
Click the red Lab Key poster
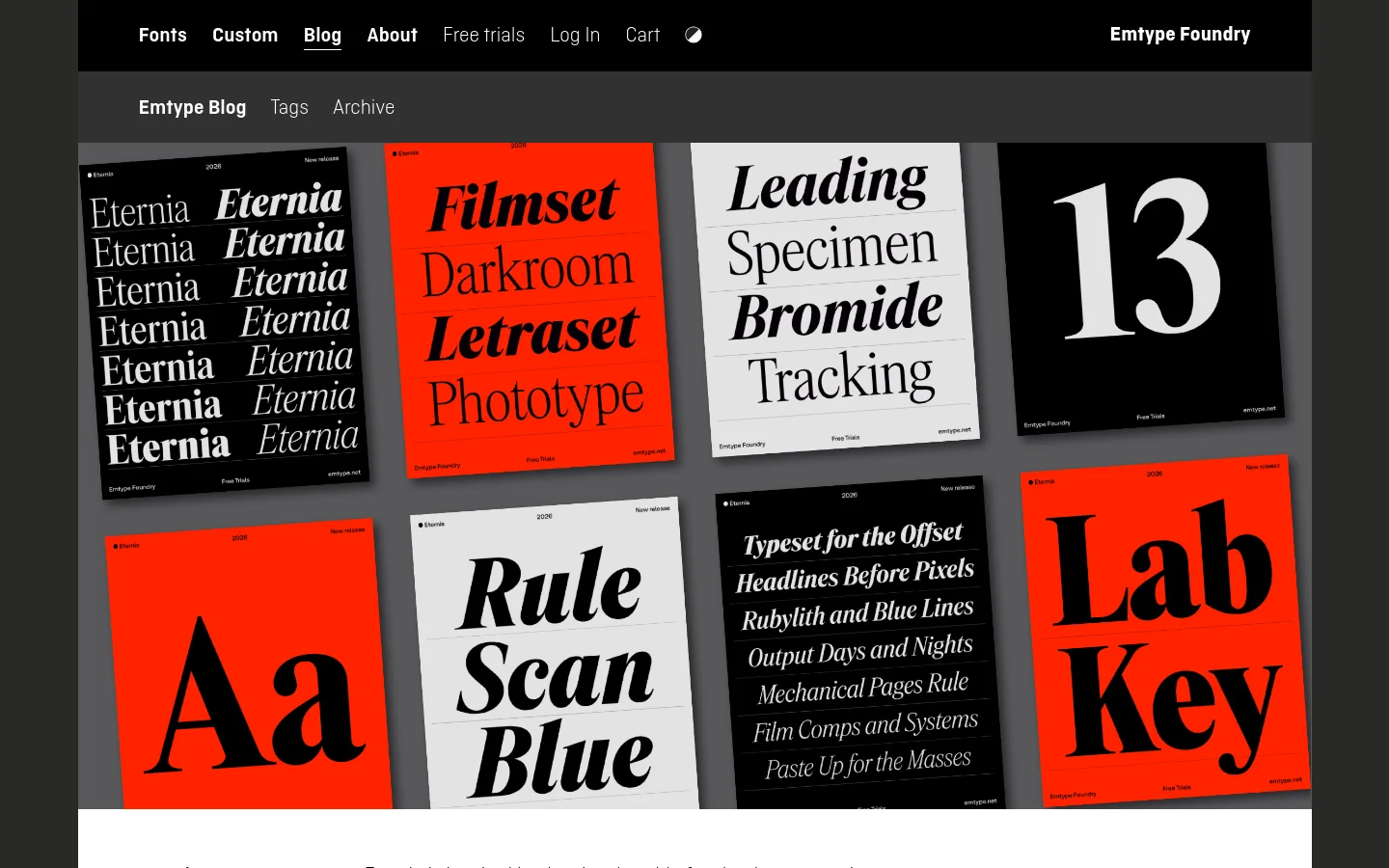point(1165,631)
